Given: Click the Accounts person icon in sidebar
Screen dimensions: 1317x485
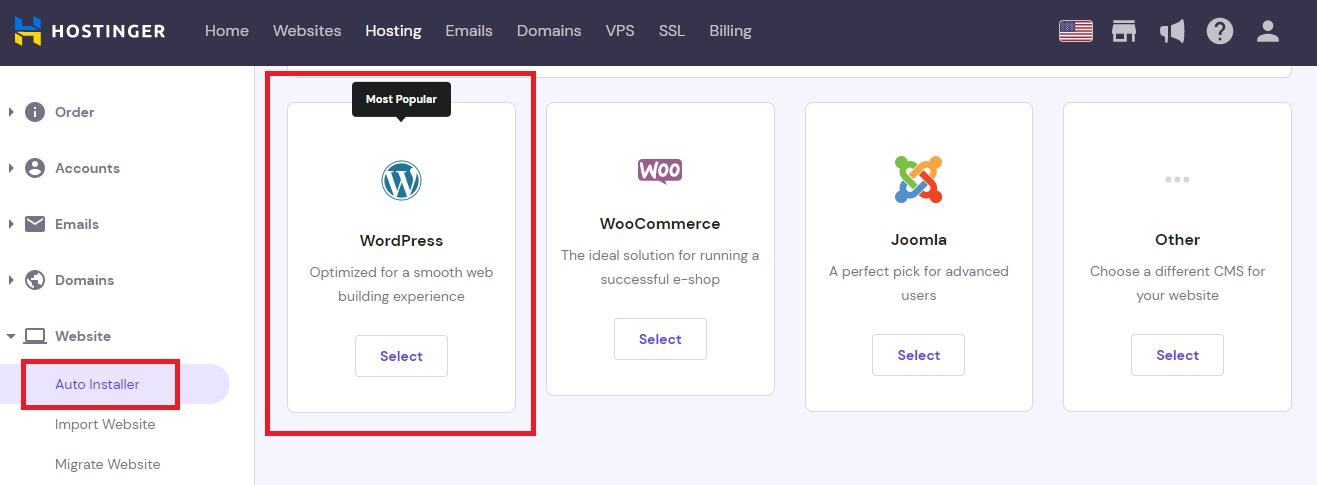Looking at the screenshot, I should click(x=35, y=168).
